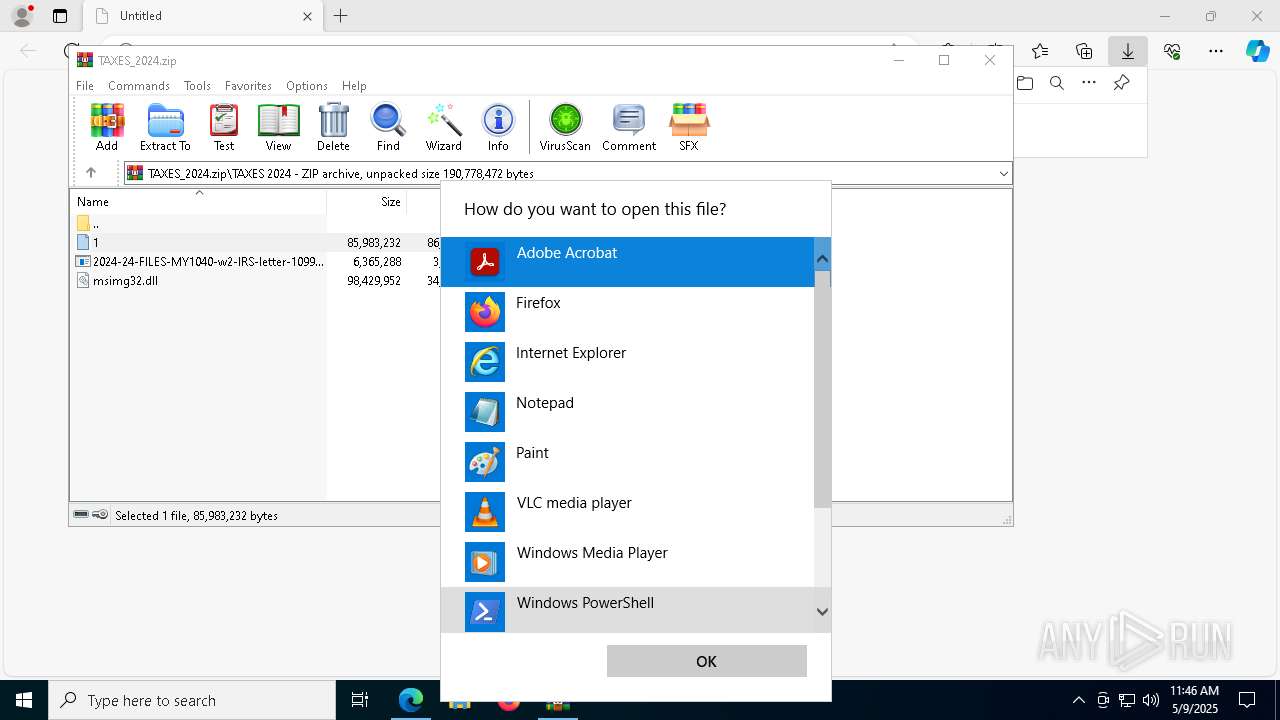
Task: Click the SFX toolbar icon
Action: coord(689,127)
